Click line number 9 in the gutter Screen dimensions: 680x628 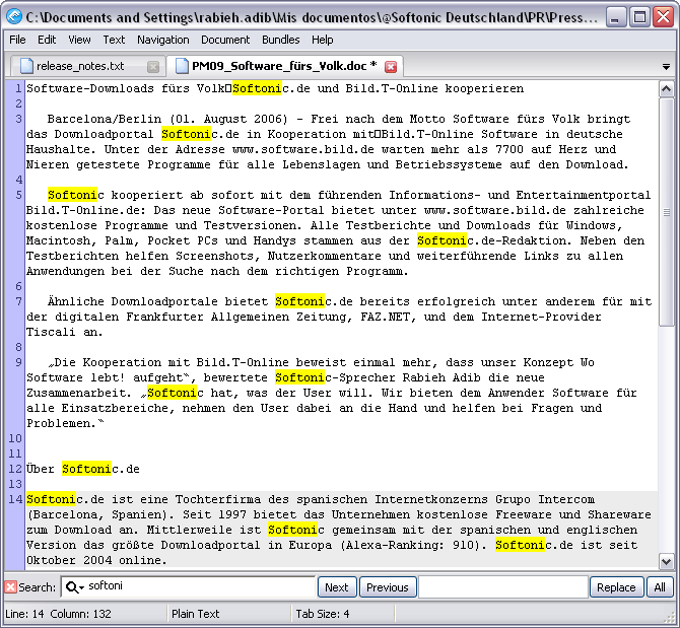(x=18, y=362)
